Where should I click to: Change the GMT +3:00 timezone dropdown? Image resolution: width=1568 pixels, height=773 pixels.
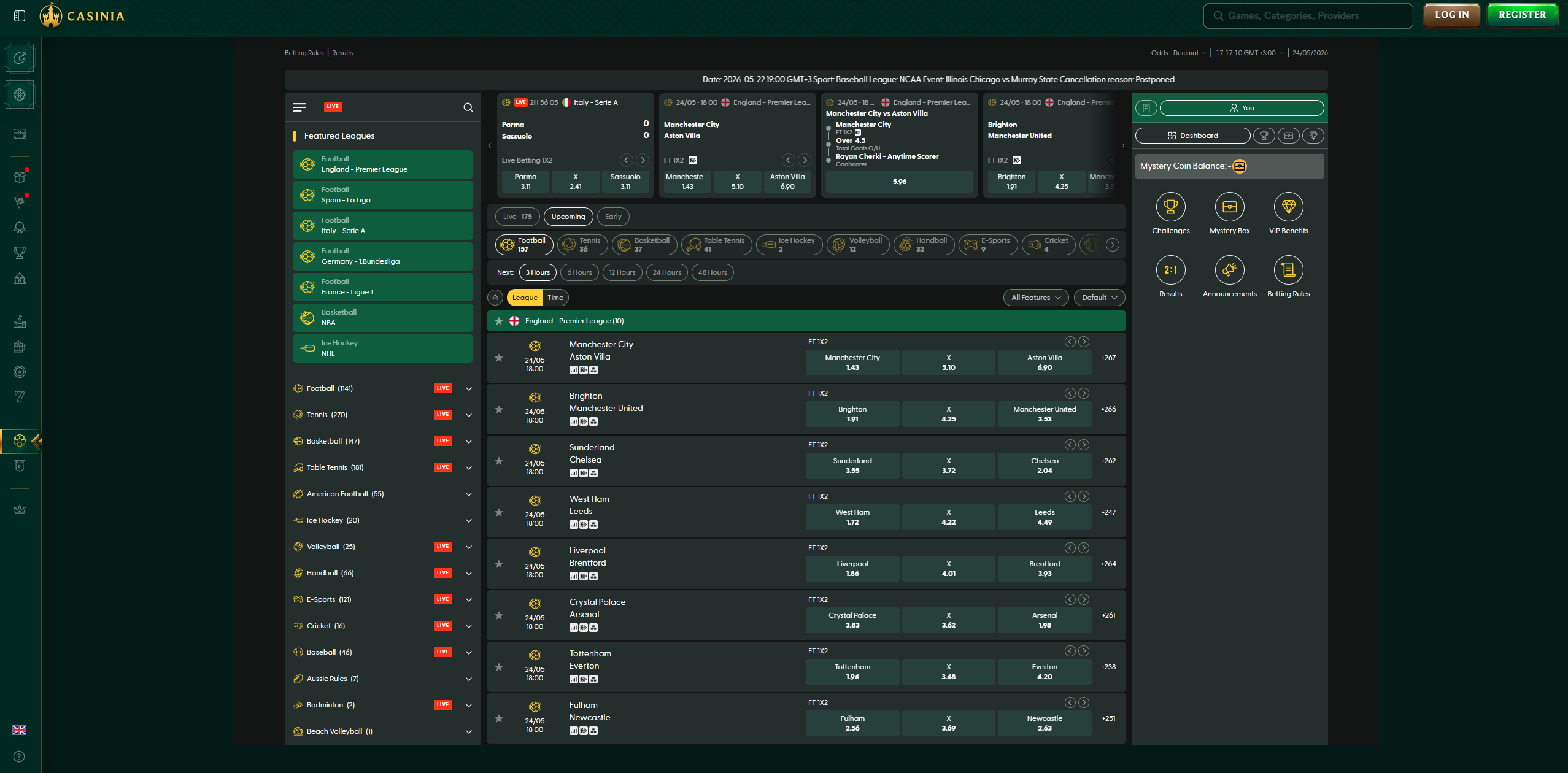pos(1249,53)
